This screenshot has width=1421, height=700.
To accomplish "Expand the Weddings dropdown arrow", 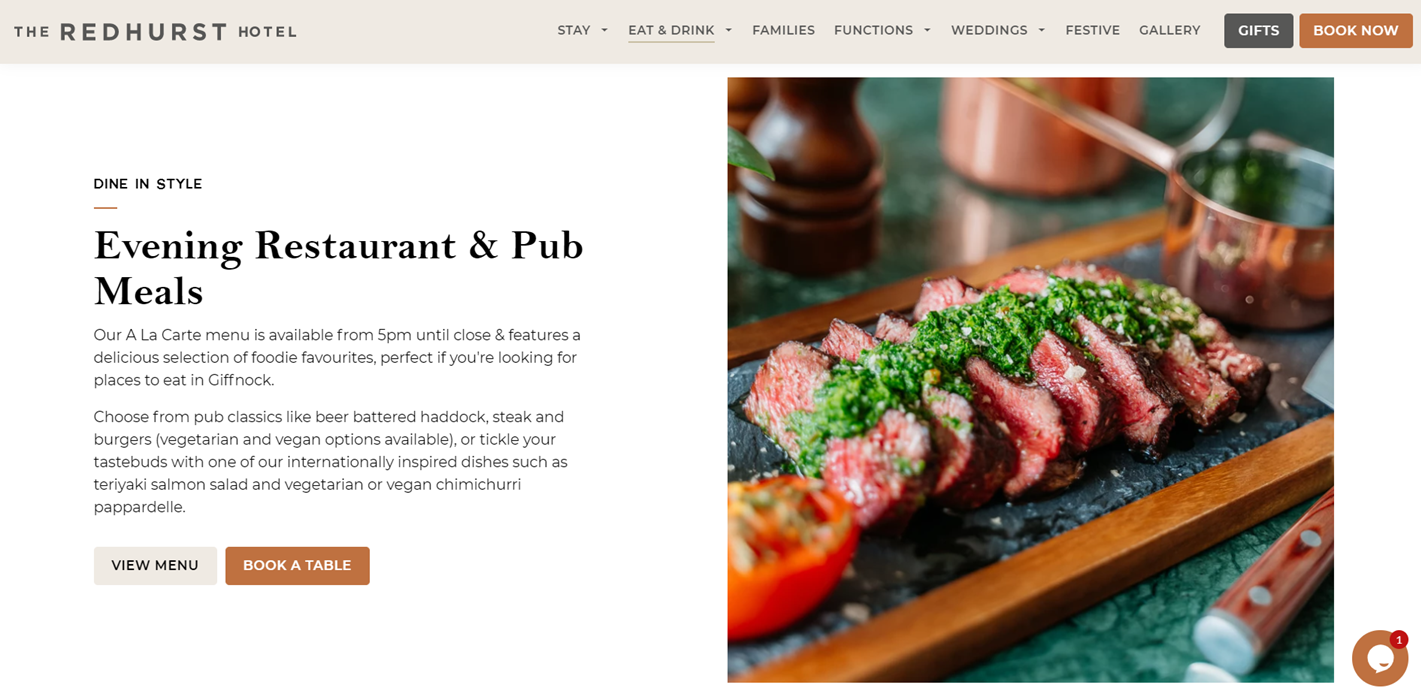I will pyautogui.click(x=1041, y=31).
